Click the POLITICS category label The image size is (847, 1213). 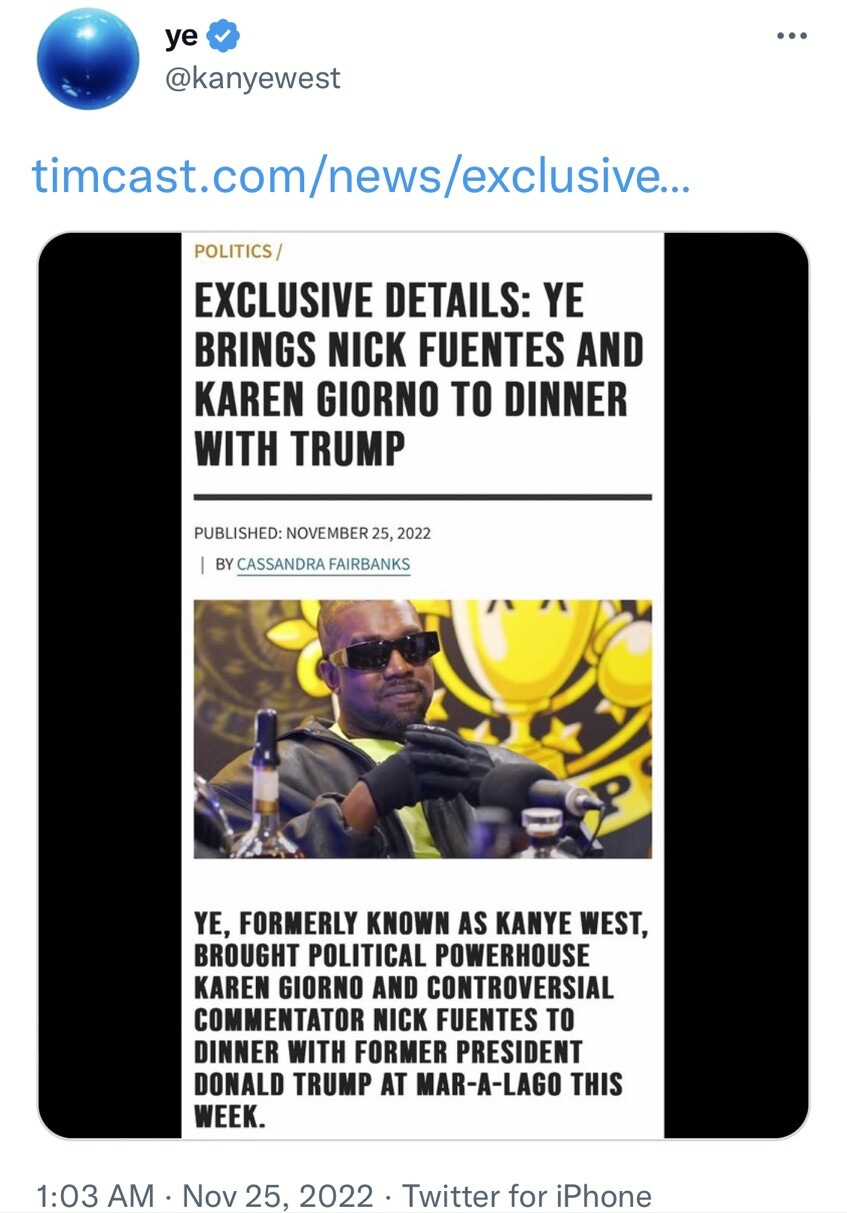pos(233,252)
